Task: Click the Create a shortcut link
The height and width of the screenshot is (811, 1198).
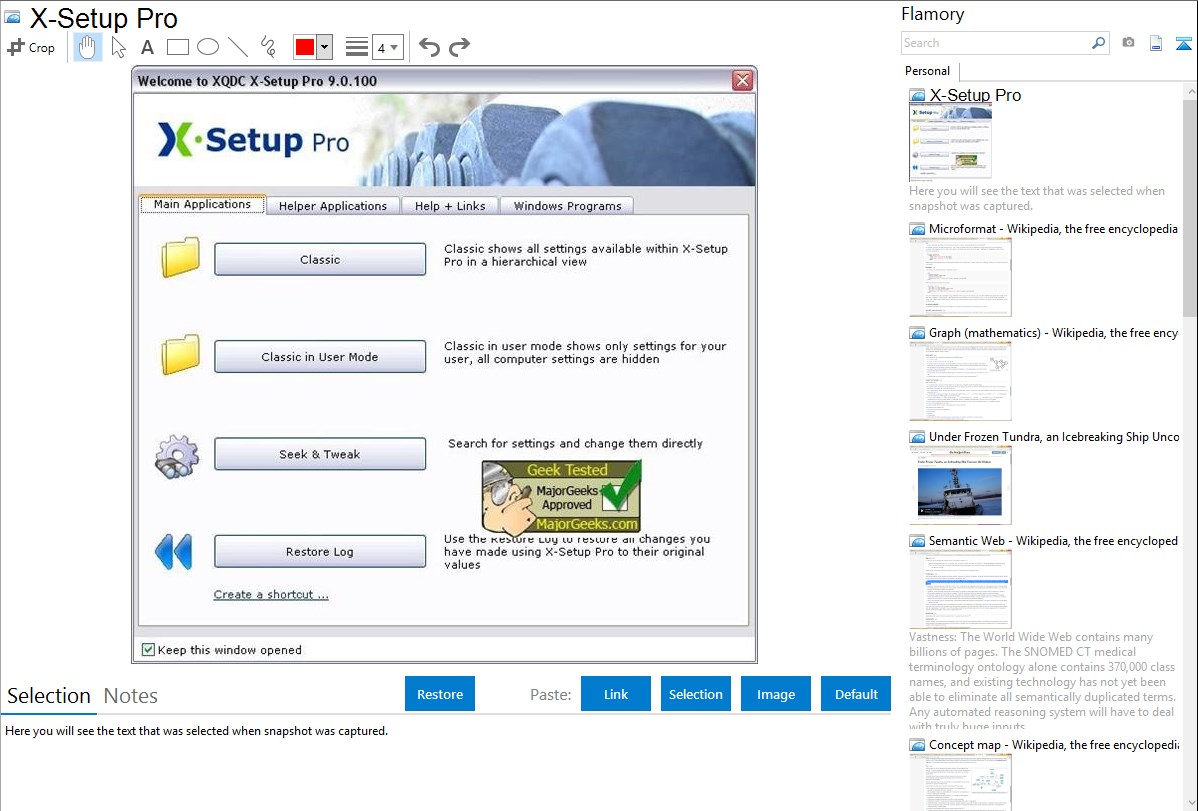Action: (270, 594)
